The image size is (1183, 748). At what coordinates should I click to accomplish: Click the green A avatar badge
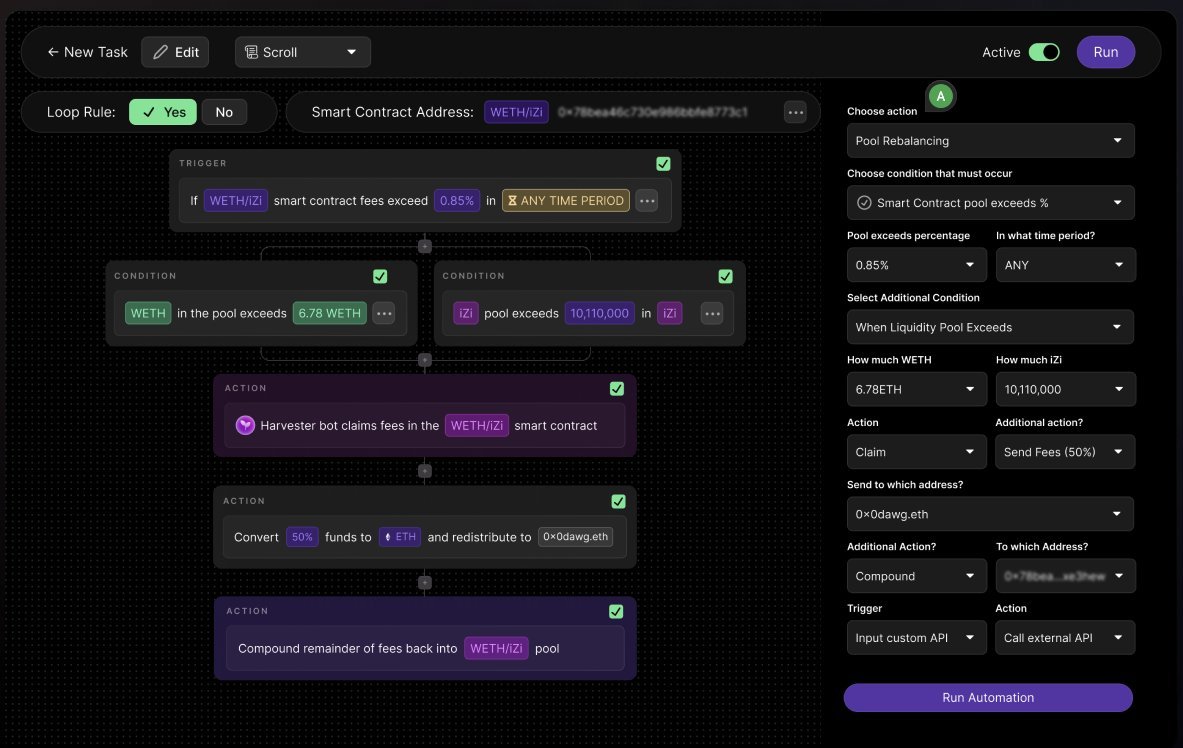click(x=941, y=96)
